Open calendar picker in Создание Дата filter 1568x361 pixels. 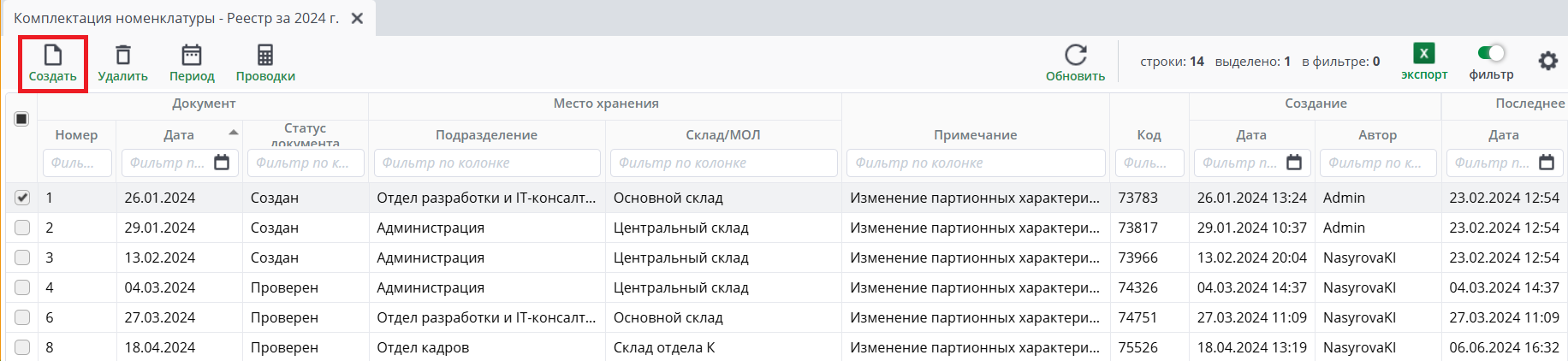coord(1294,163)
